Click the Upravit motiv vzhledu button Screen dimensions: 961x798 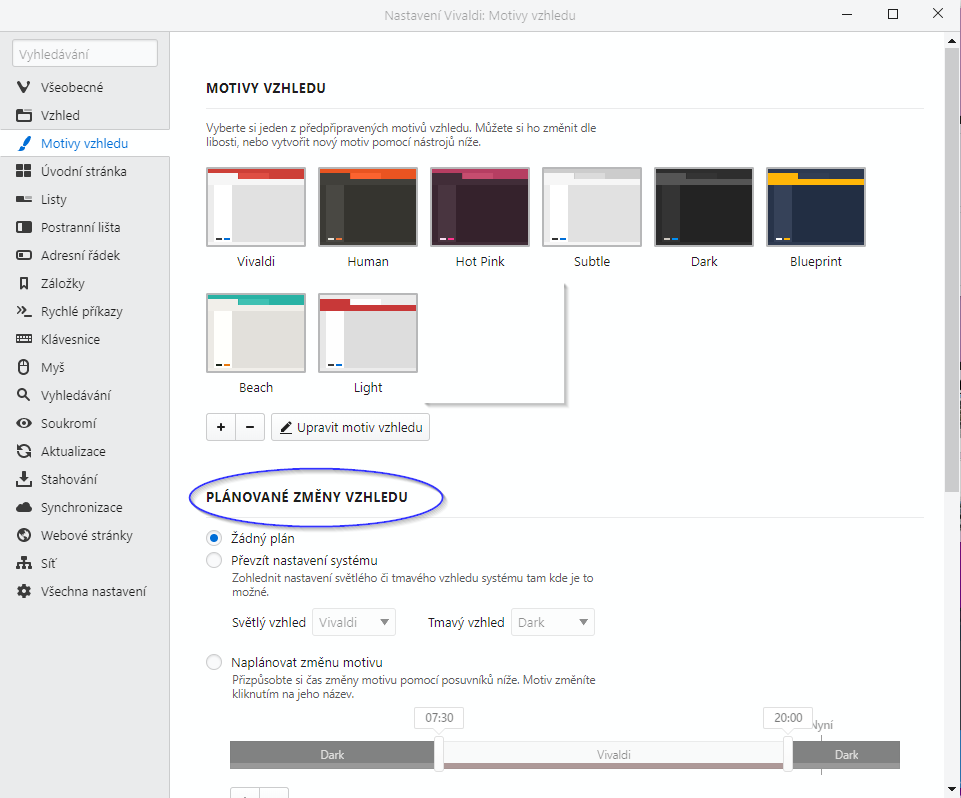pos(351,427)
